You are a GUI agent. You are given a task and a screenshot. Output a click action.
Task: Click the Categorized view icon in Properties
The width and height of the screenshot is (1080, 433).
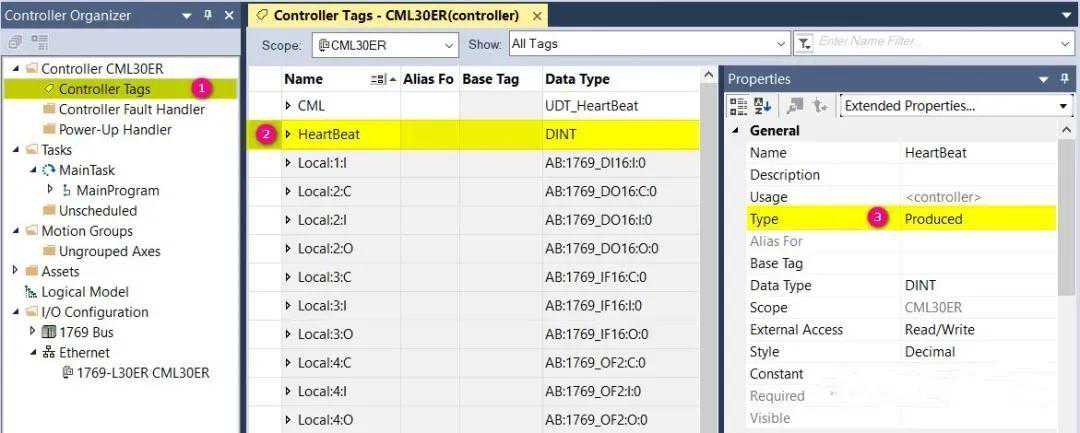738,106
